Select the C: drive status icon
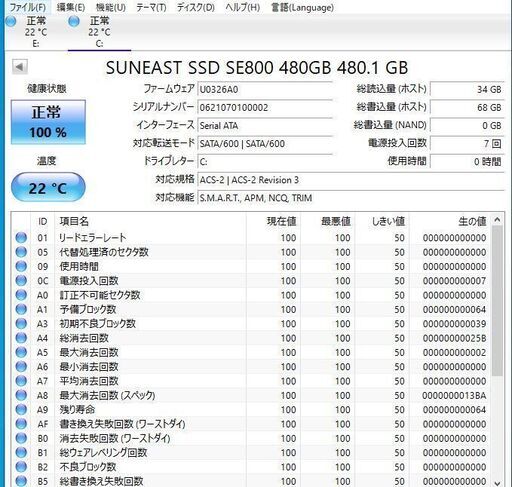The width and height of the screenshot is (512, 487). pyautogui.click(x=74, y=22)
